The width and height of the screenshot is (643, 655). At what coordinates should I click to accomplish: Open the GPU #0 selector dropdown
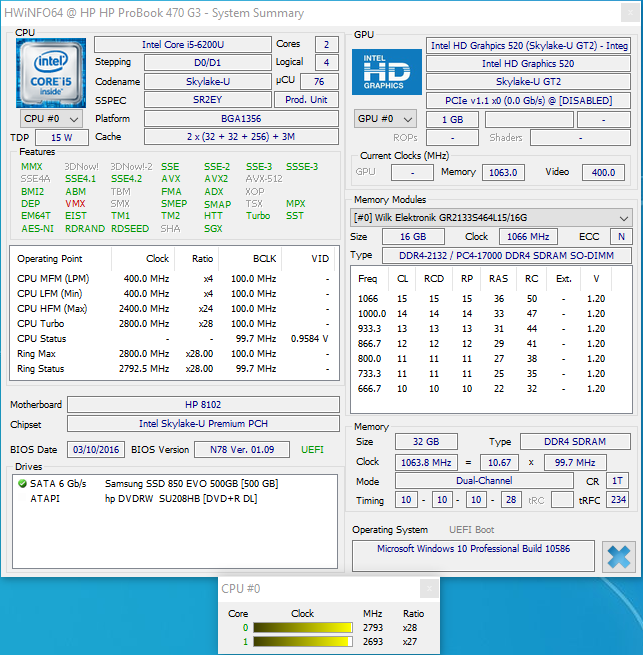pos(385,119)
